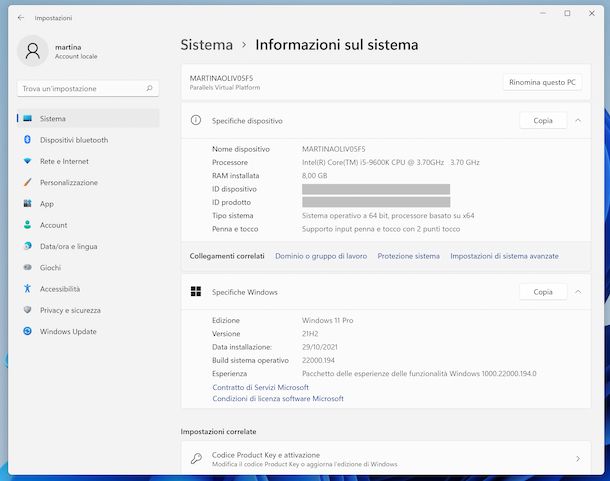Click the Windows logo icon beside Specifiche Windows

[196, 291]
